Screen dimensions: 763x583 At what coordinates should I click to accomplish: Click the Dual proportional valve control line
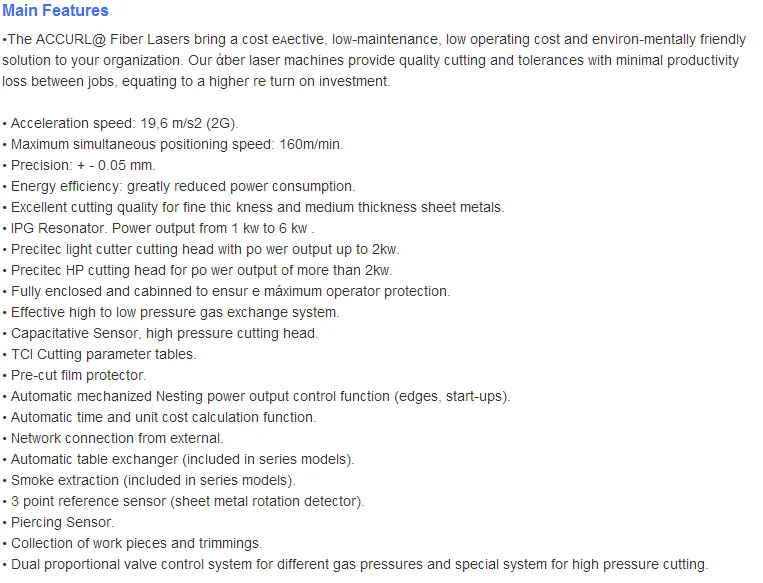coord(355,564)
